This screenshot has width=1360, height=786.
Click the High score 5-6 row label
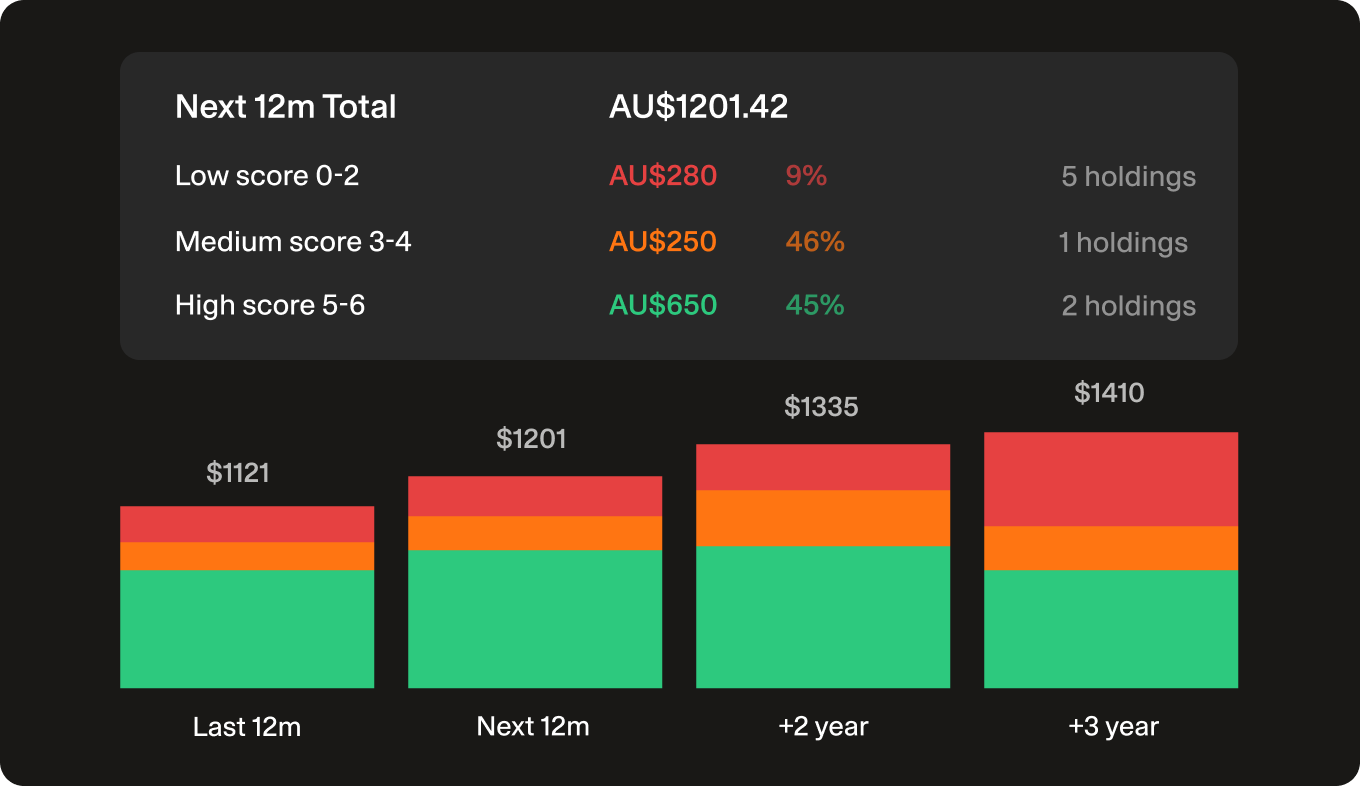coord(270,305)
